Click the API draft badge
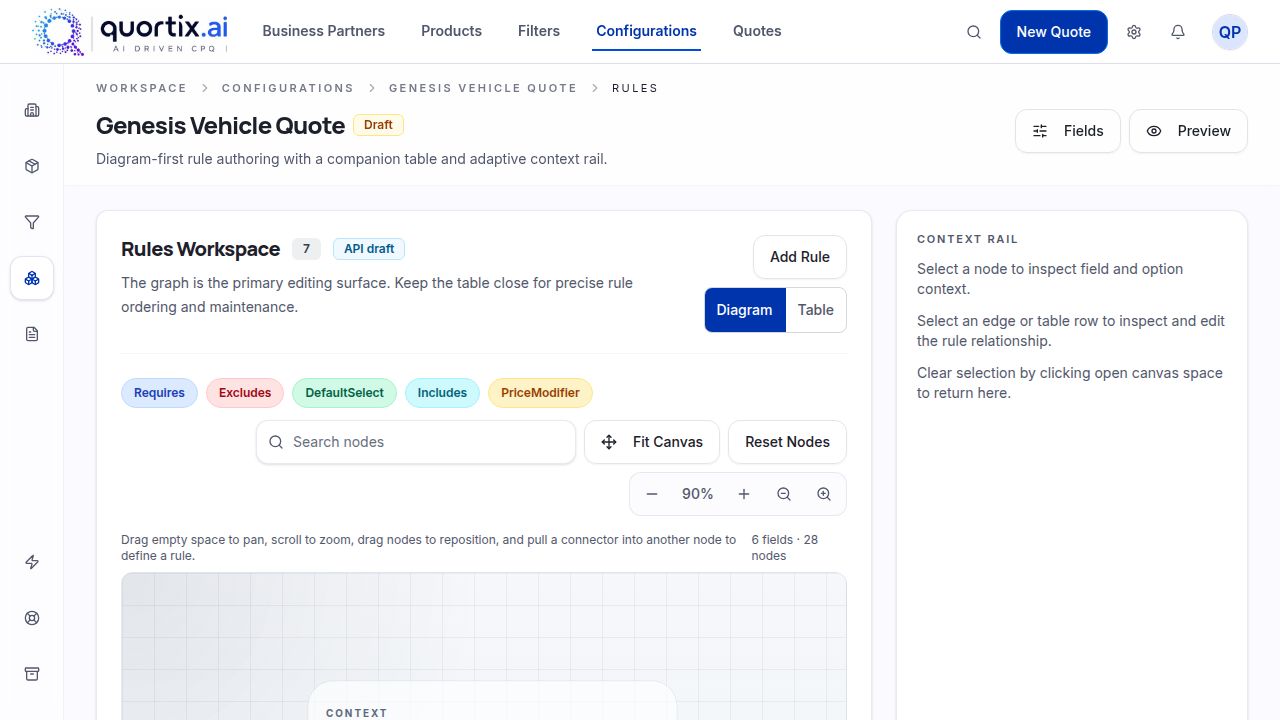1280x720 pixels. point(369,249)
